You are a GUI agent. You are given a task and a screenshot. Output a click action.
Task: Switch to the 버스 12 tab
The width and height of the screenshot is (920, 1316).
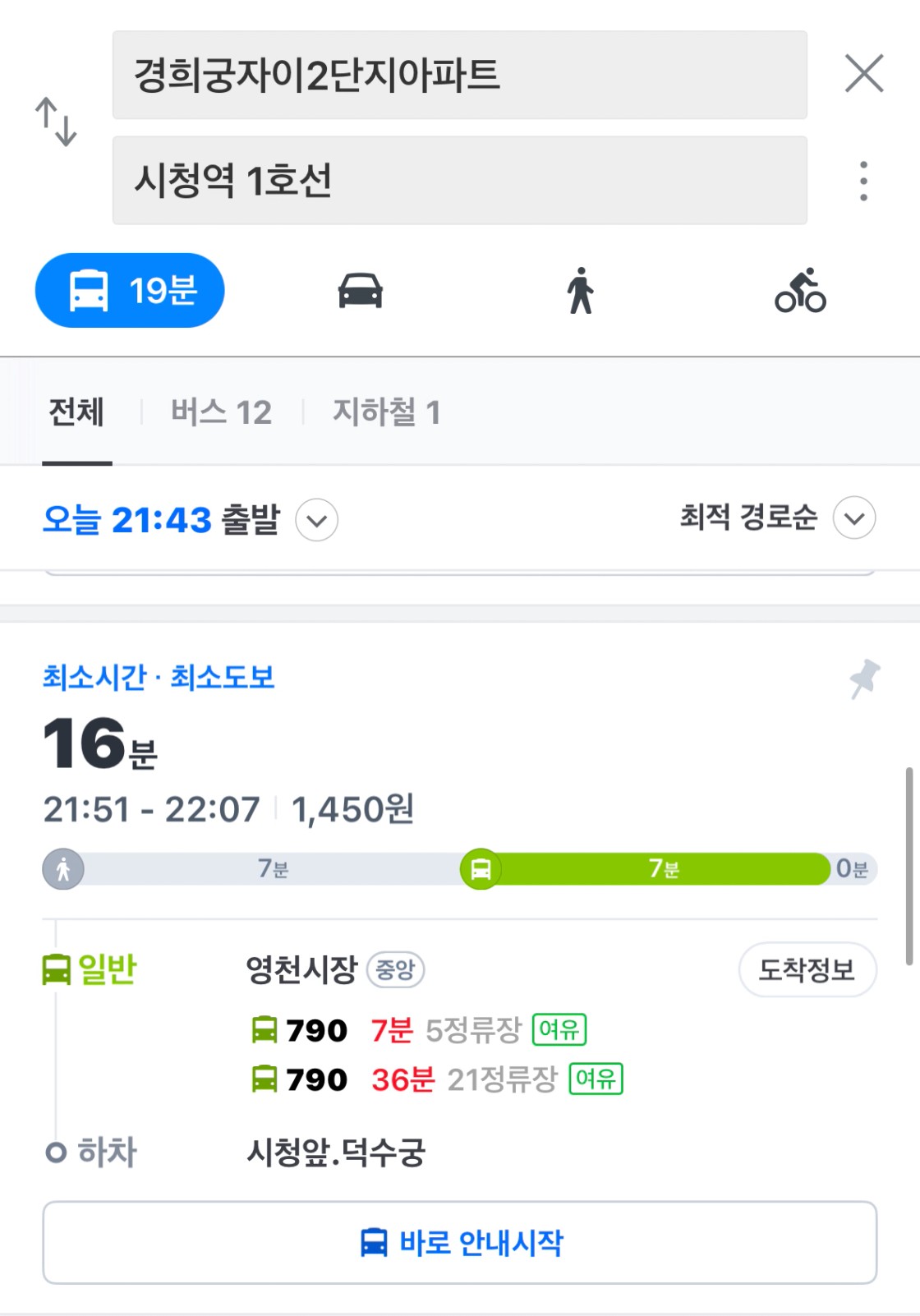tap(221, 412)
